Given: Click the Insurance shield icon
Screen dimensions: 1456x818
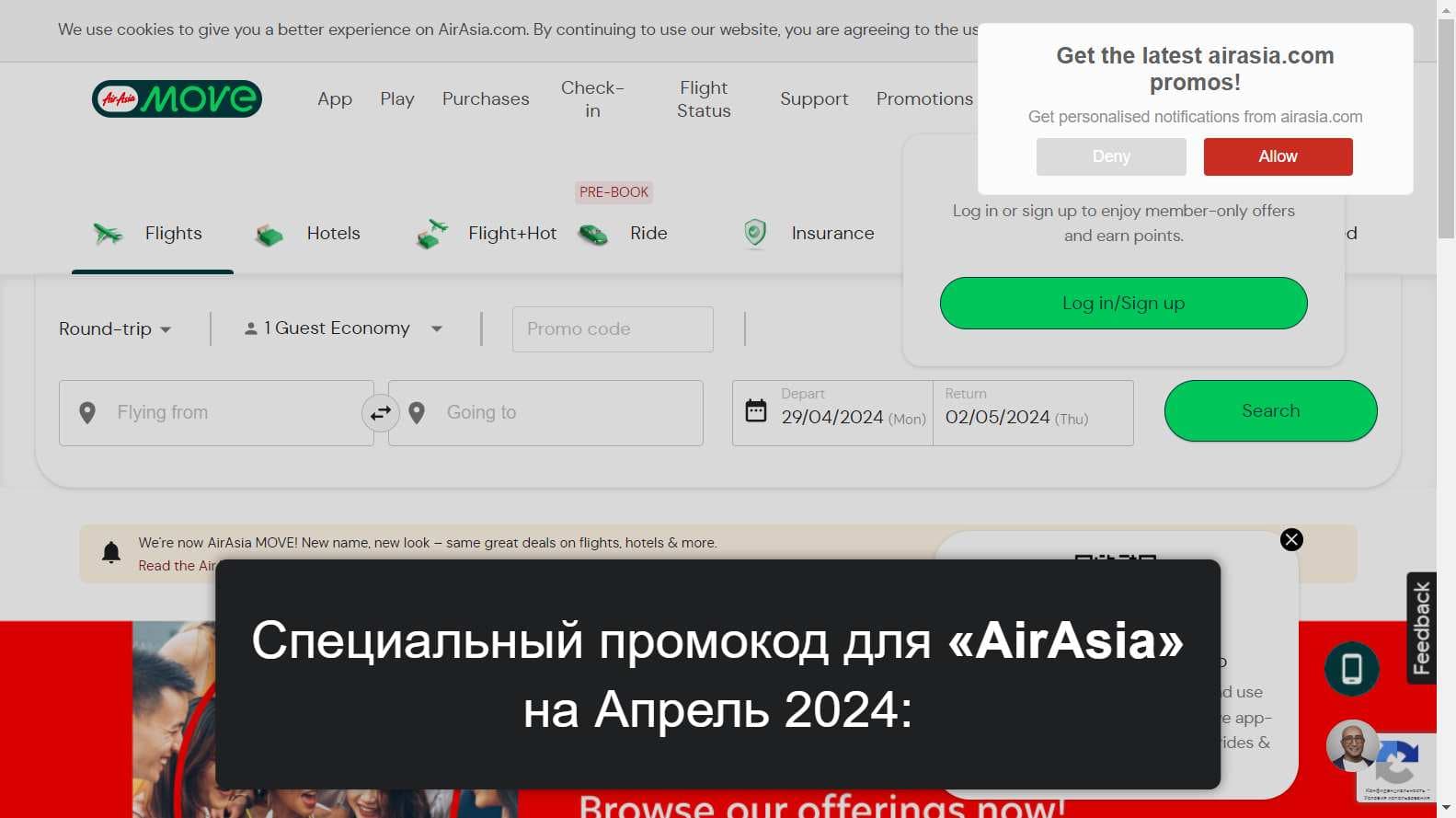Looking at the screenshot, I should pos(754,234).
